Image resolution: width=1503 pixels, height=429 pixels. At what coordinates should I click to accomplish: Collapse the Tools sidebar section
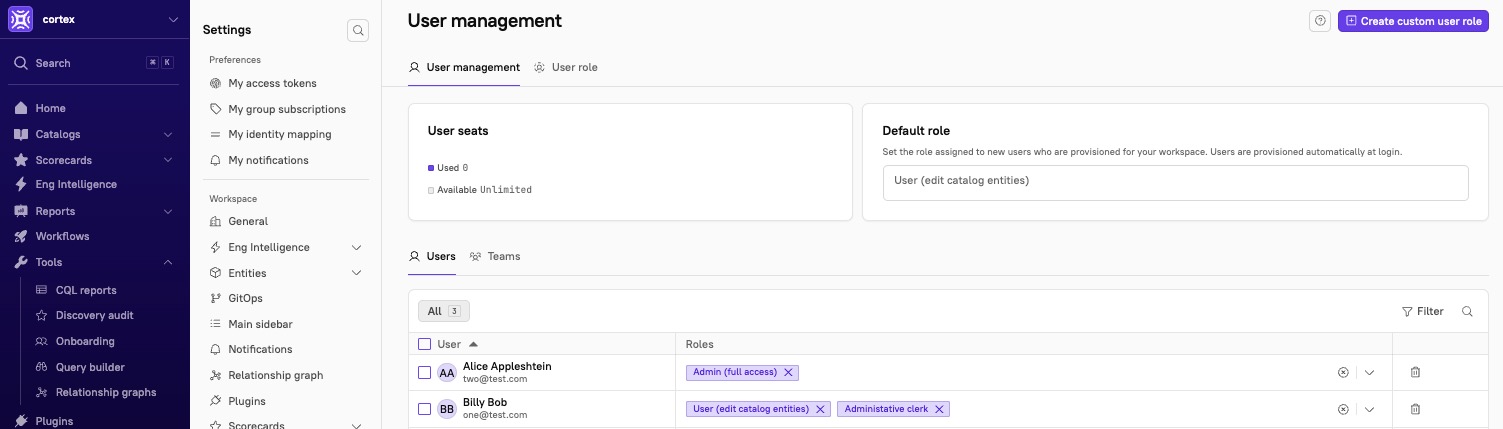168,263
